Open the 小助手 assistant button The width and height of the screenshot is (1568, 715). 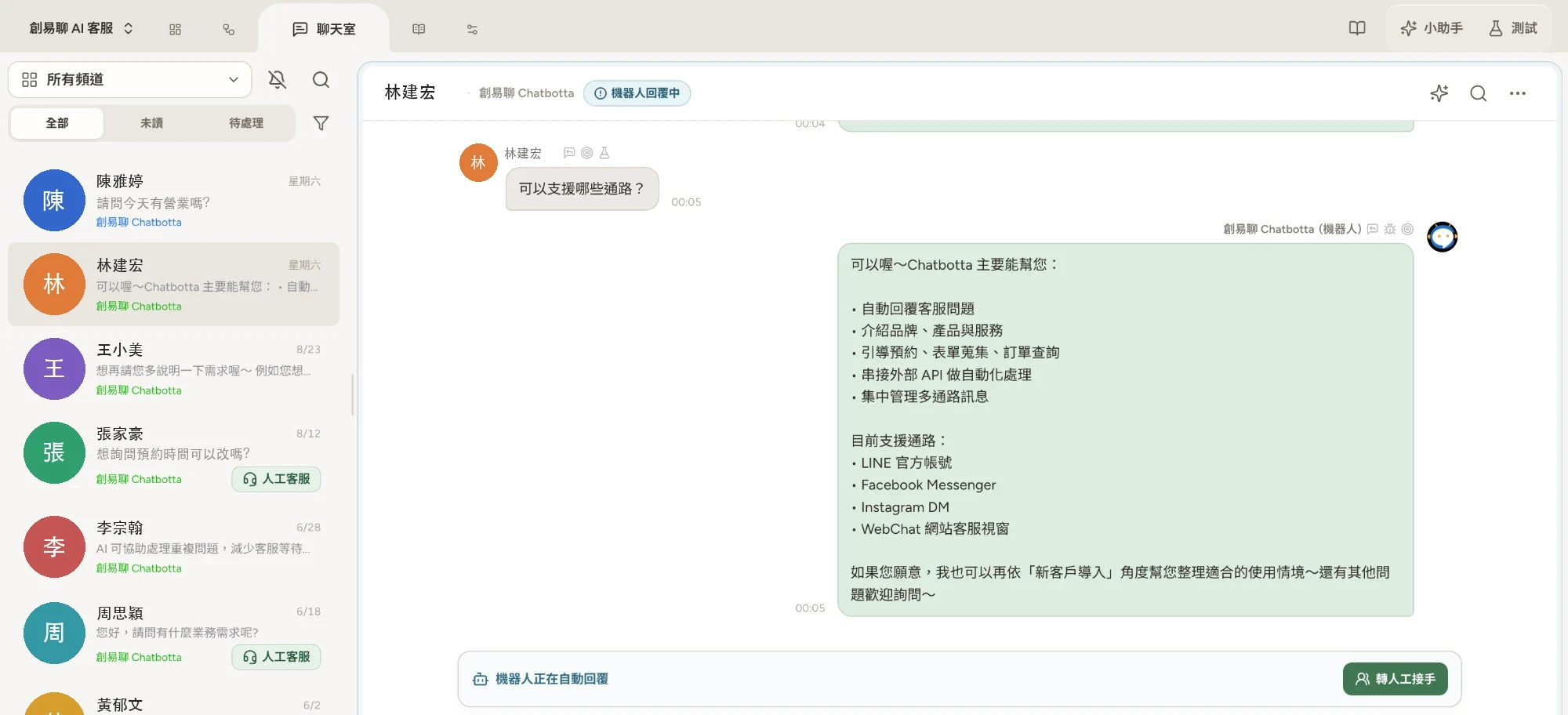(x=1432, y=28)
